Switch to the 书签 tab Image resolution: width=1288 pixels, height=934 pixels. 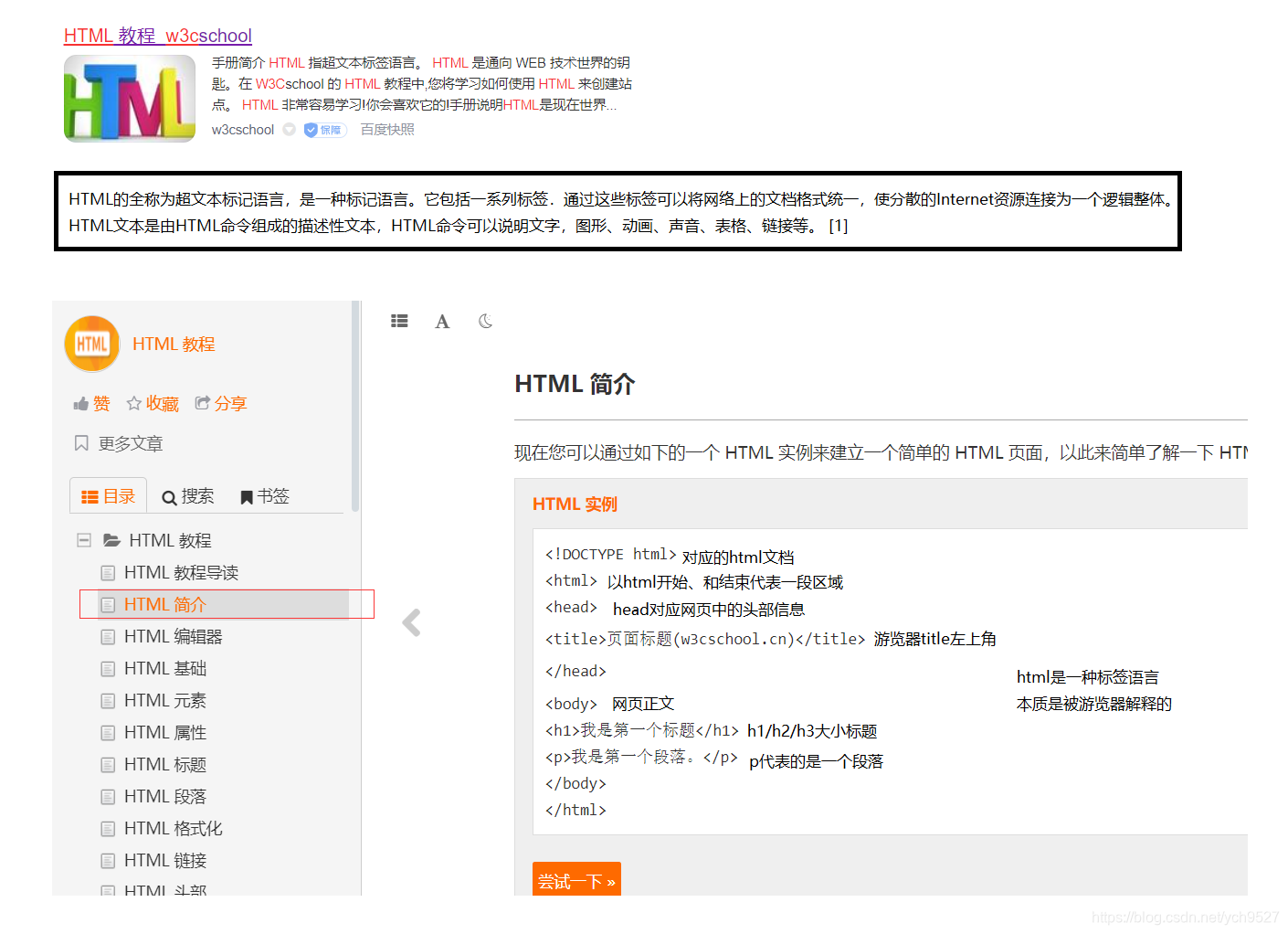[264, 496]
